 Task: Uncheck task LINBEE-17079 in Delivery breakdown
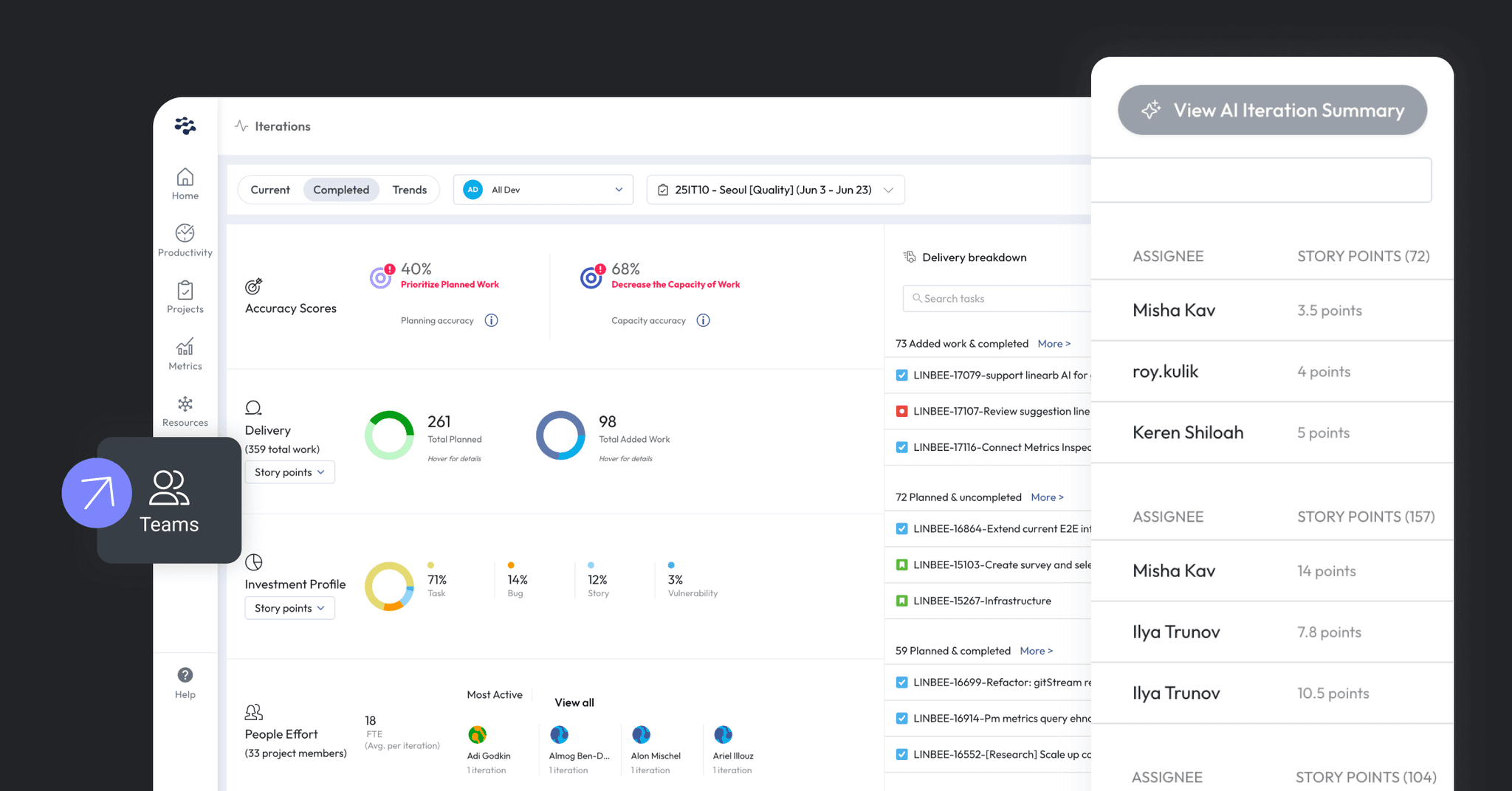click(901, 375)
